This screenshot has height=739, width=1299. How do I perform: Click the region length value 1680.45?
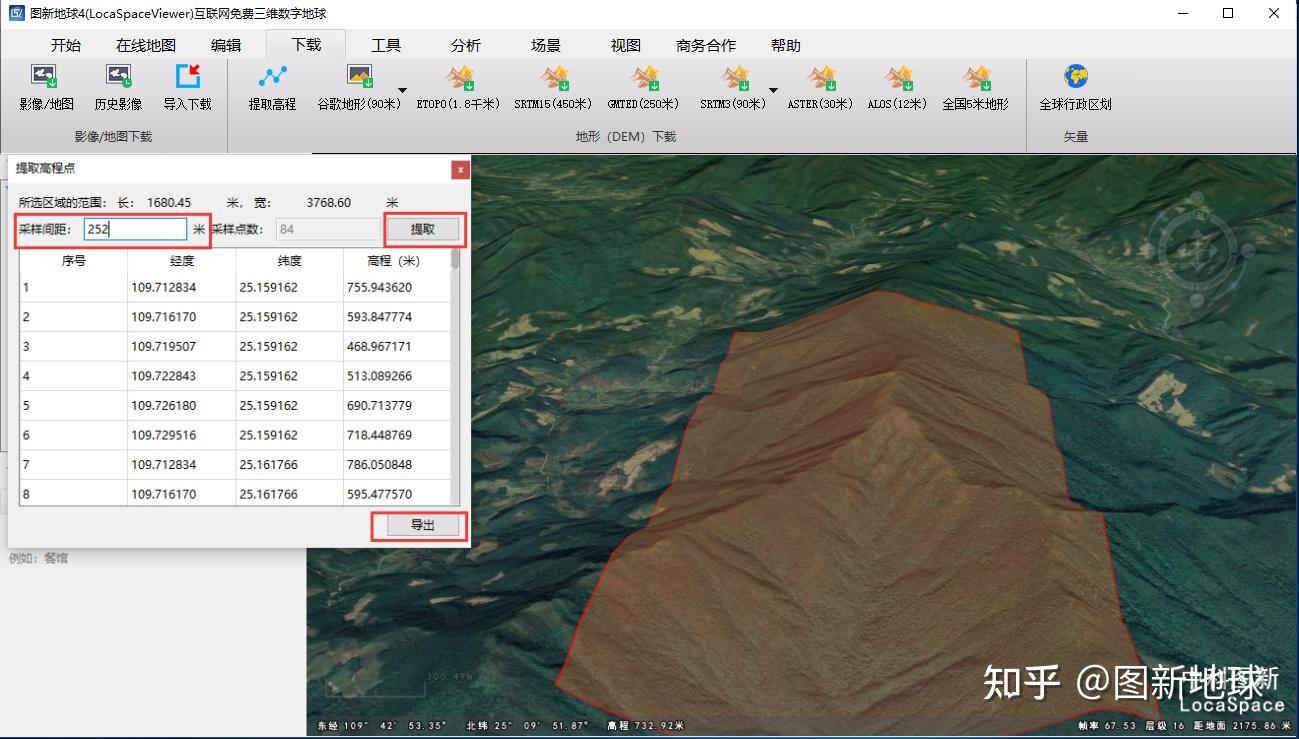pyautogui.click(x=169, y=203)
